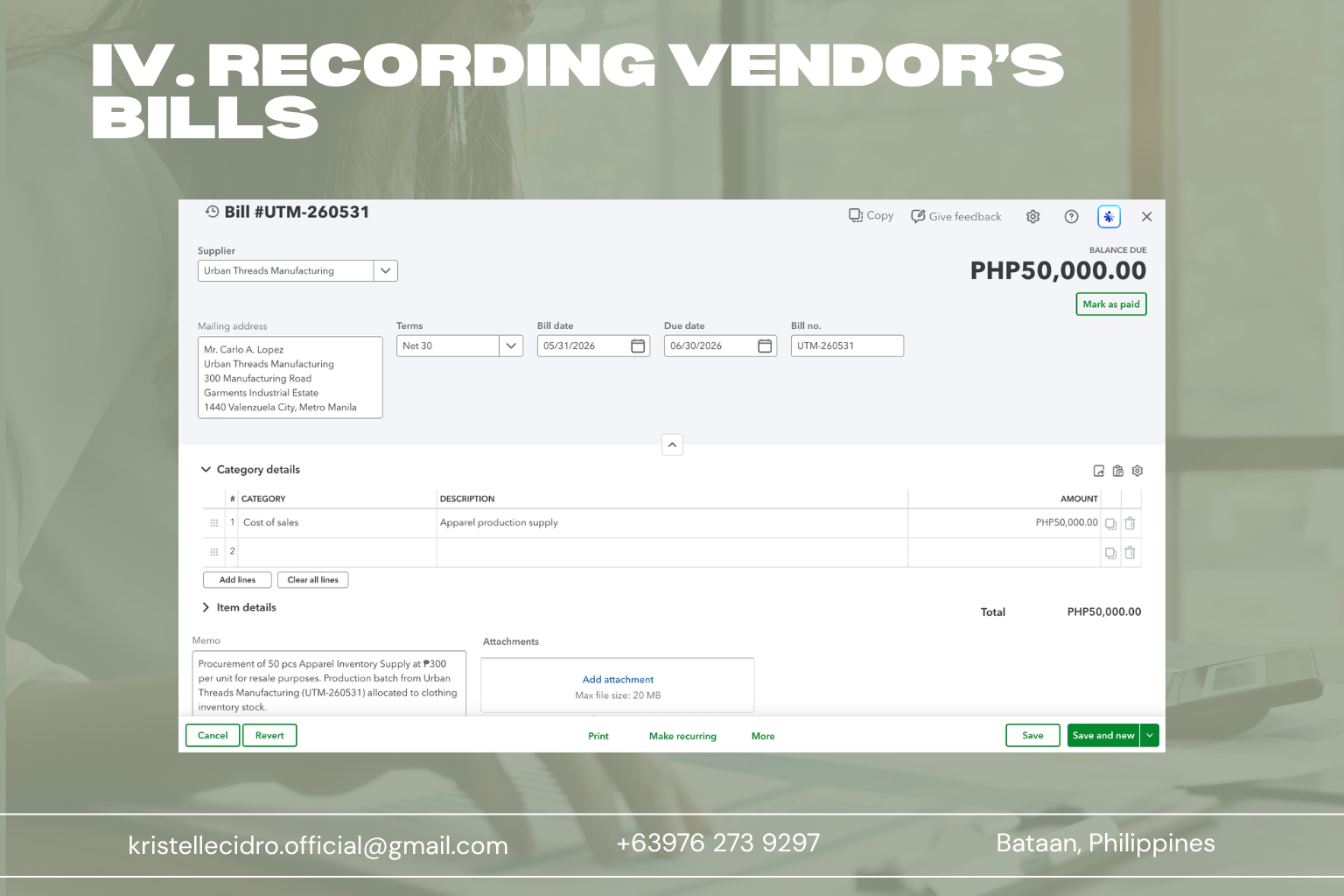The width and height of the screenshot is (1344, 896).
Task: Click Mark as paid button
Action: pyautogui.click(x=1111, y=304)
